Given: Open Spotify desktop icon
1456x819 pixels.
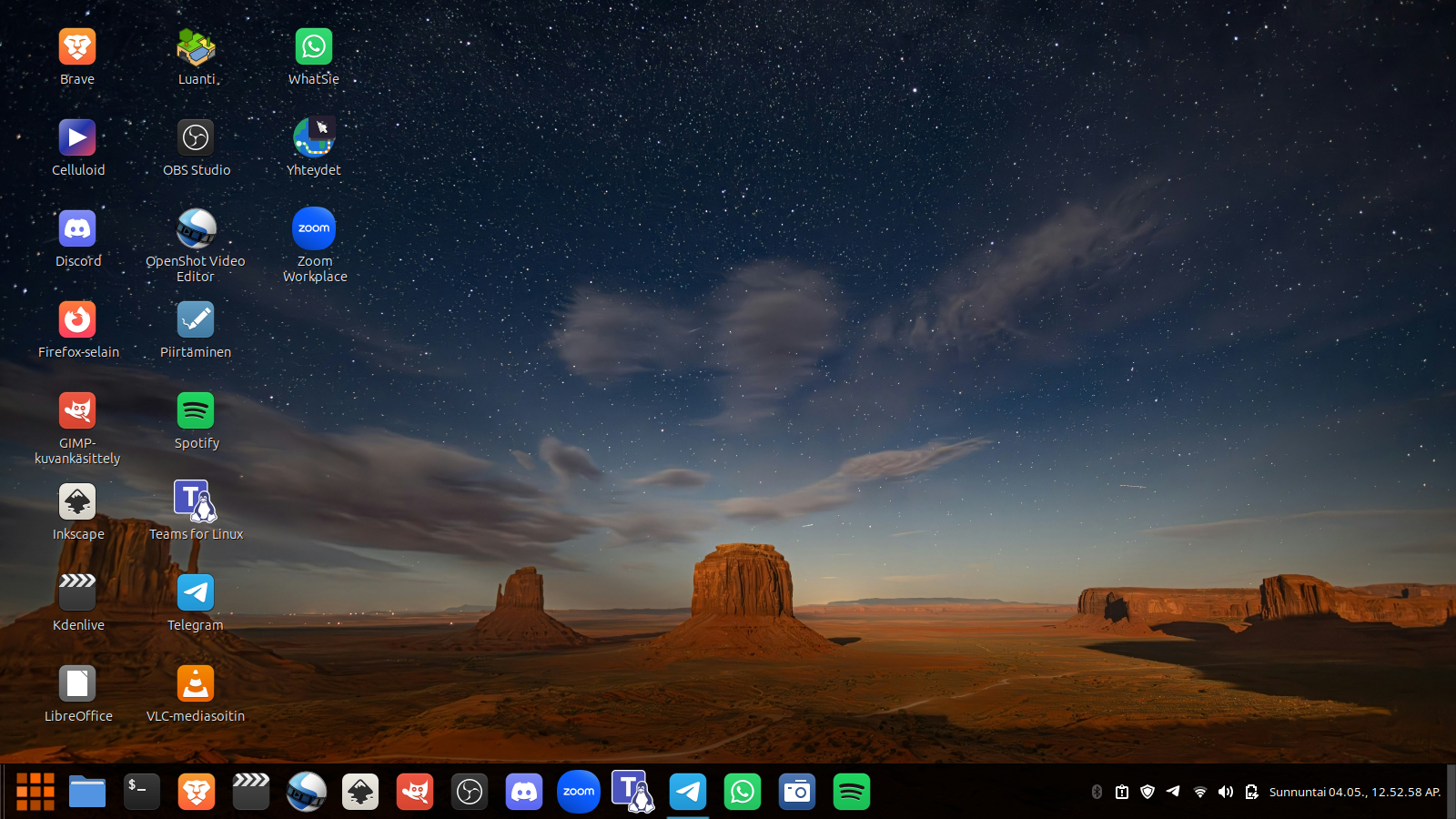Looking at the screenshot, I should (196, 411).
